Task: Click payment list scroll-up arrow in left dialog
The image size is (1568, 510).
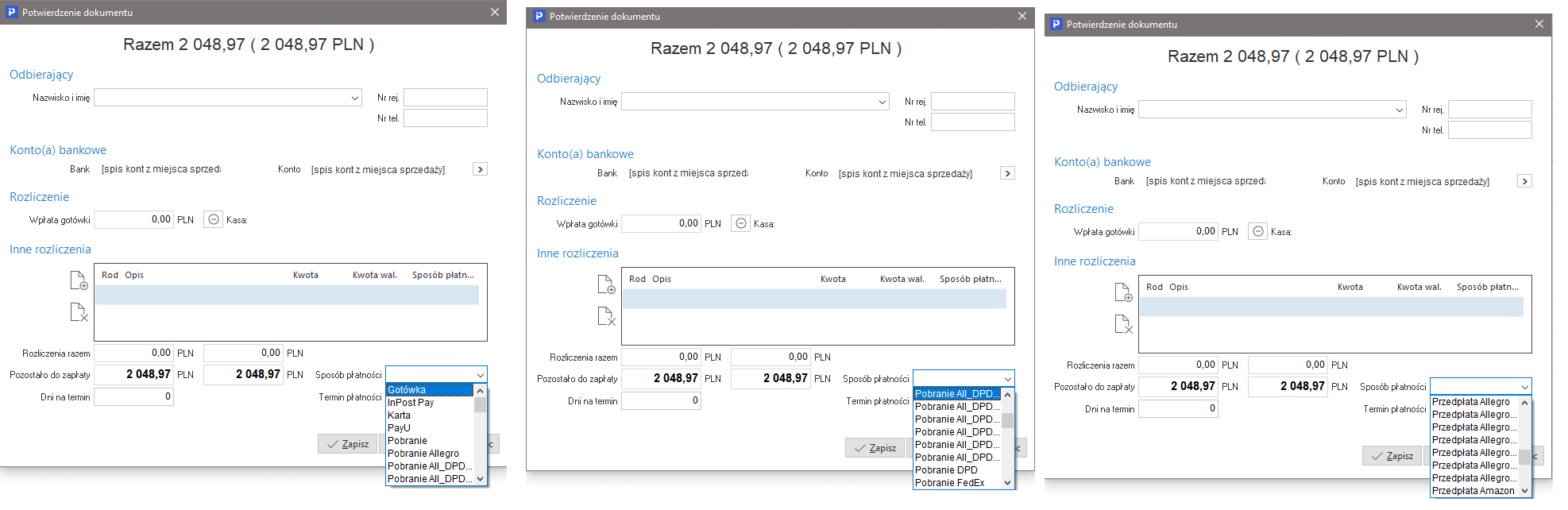Action: coord(480,390)
